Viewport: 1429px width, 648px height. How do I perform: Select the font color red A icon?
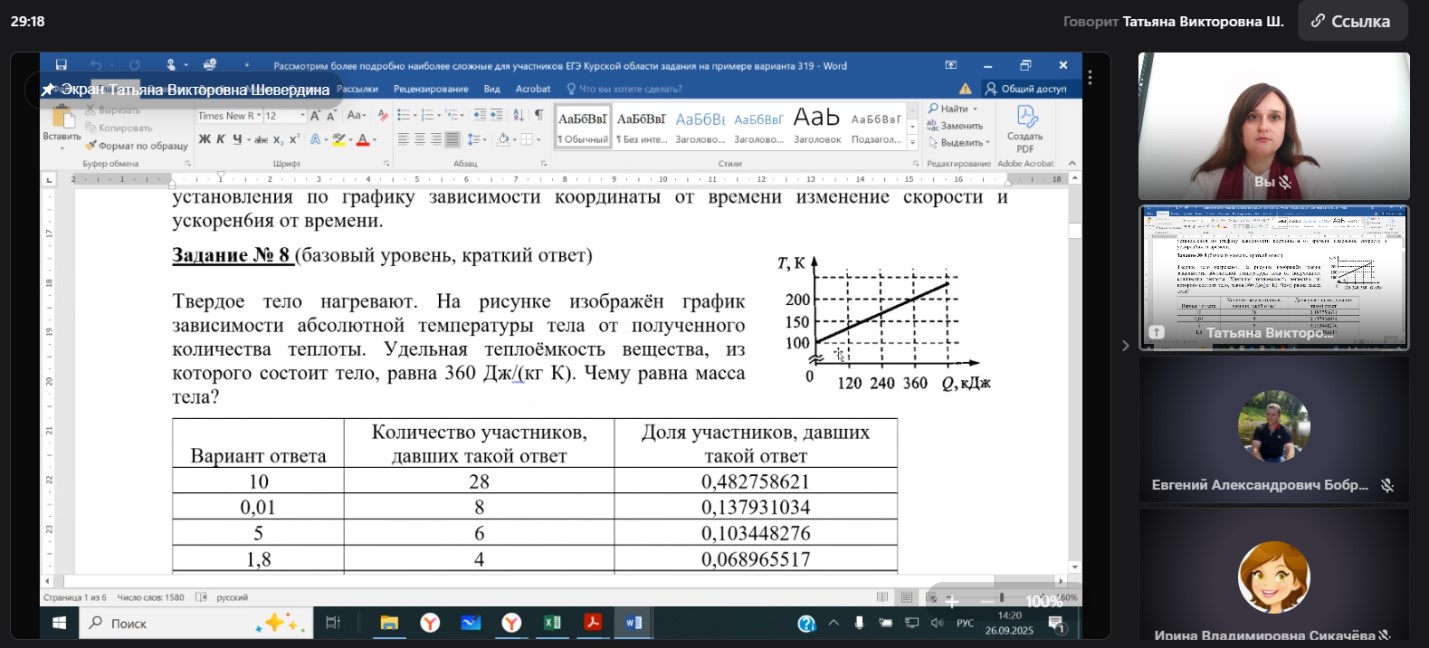click(362, 140)
